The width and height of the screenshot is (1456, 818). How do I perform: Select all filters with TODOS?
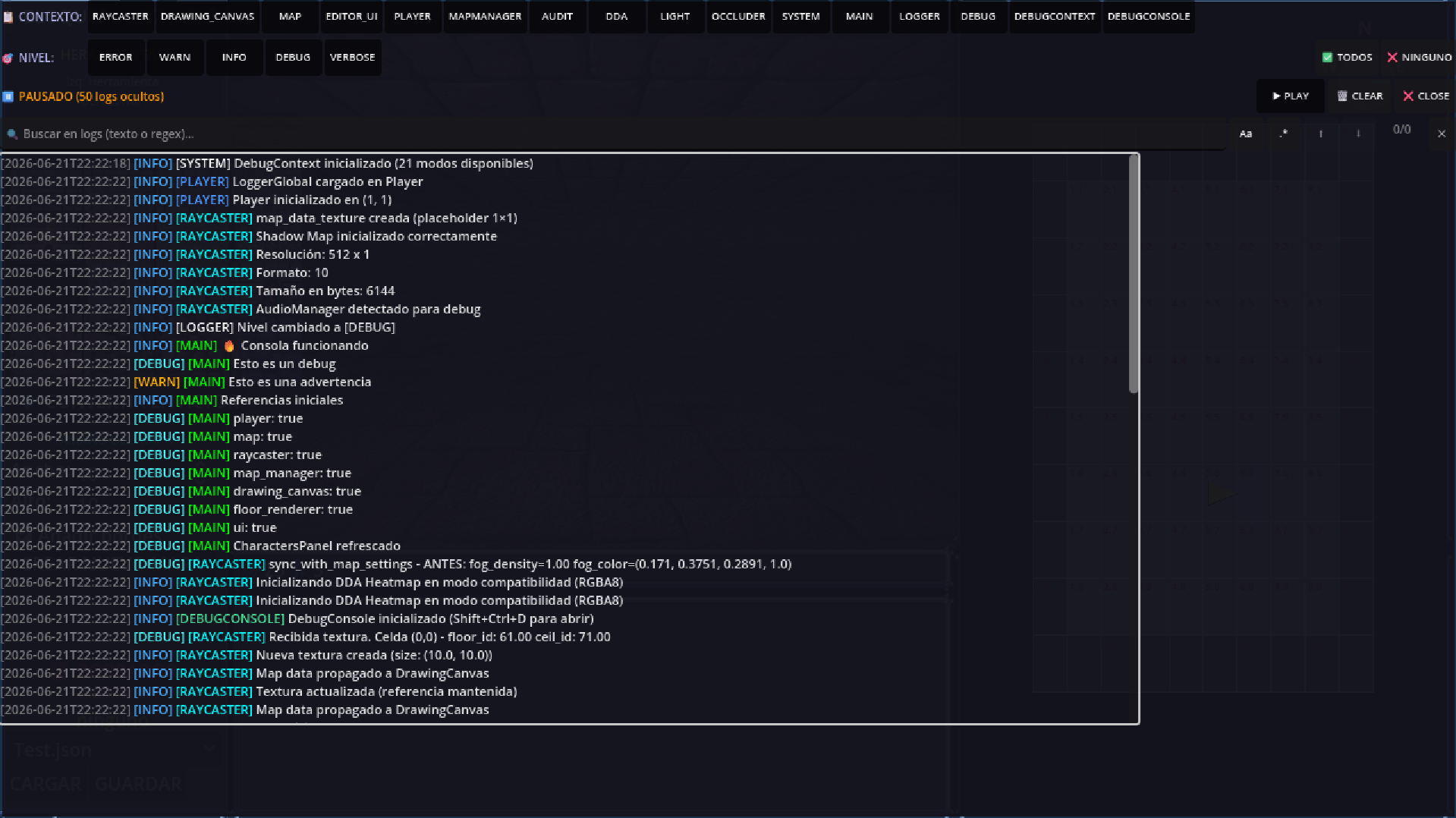pos(1348,58)
